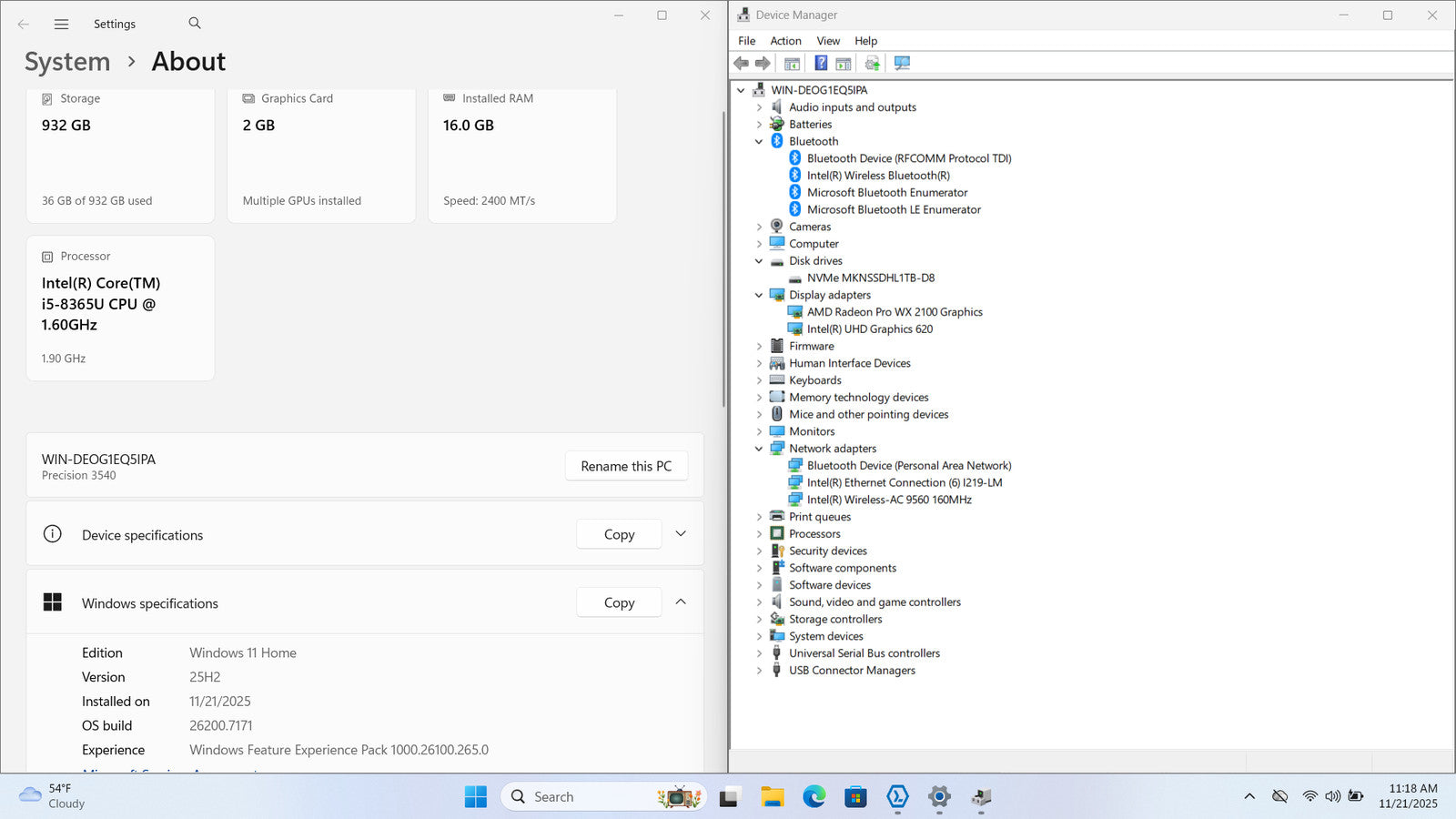1456x819 pixels.
Task: Click the Show/Hide Console Tree toolbar icon
Action: pos(792,63)
